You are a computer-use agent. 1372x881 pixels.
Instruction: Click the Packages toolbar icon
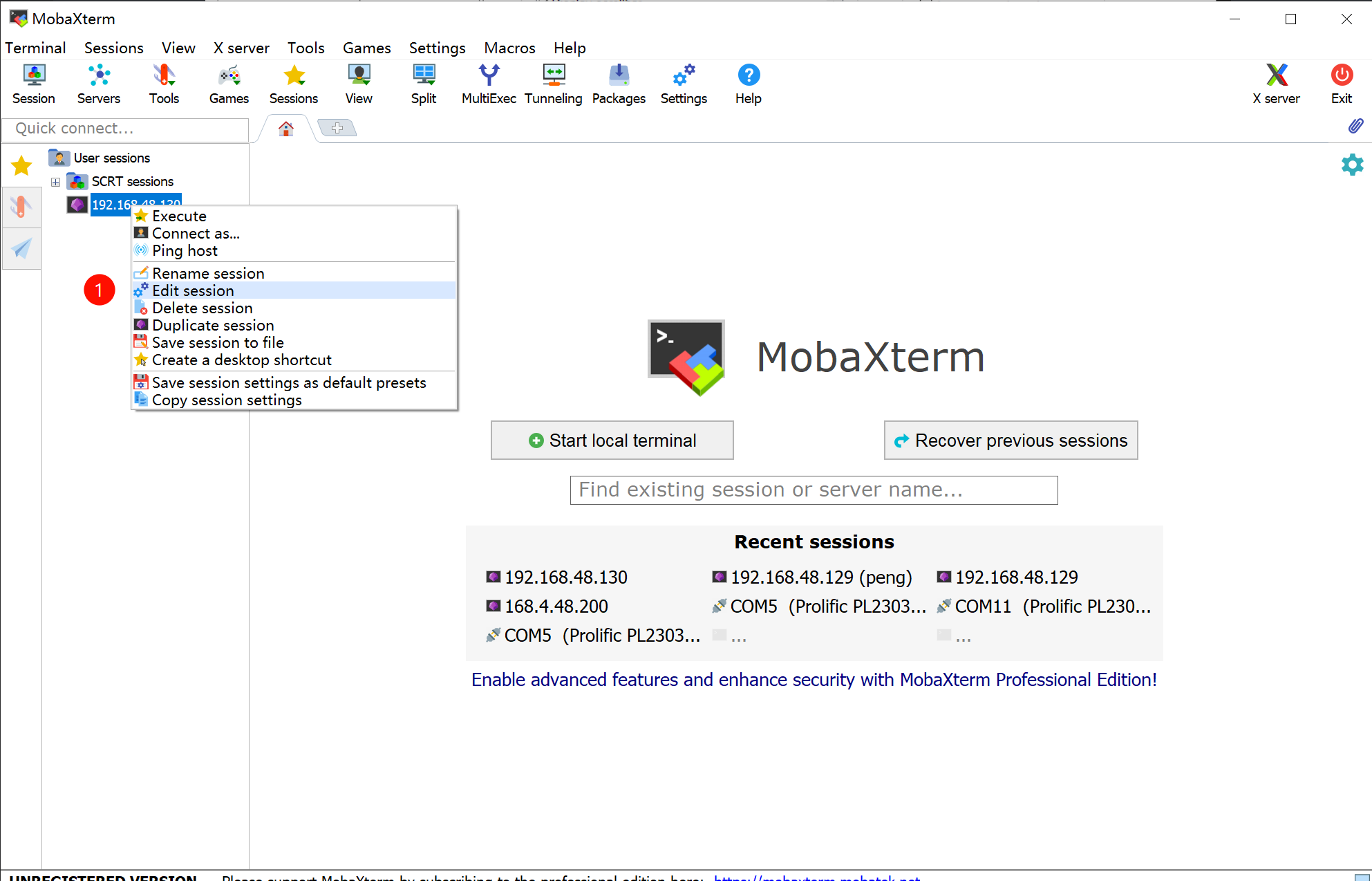[619, 84]
